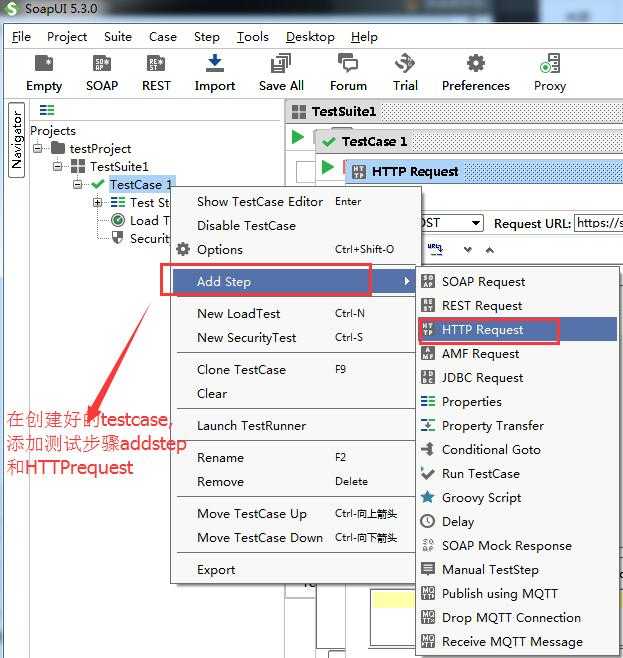
Task: Add a SOAP Mock Response step
Action: point(517,546)
